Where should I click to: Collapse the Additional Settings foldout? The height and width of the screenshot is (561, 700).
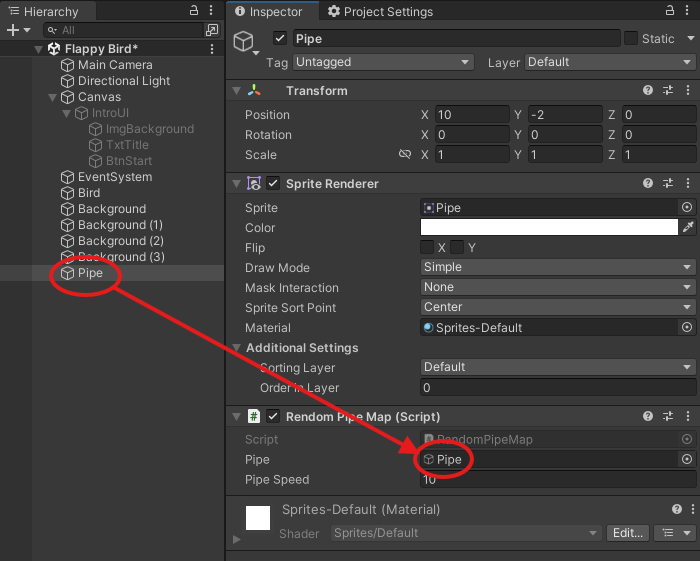click(236, 347)
